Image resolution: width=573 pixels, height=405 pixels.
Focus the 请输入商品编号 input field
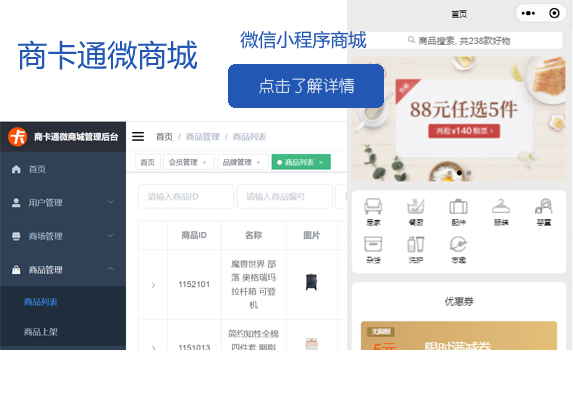pos(285,197)
